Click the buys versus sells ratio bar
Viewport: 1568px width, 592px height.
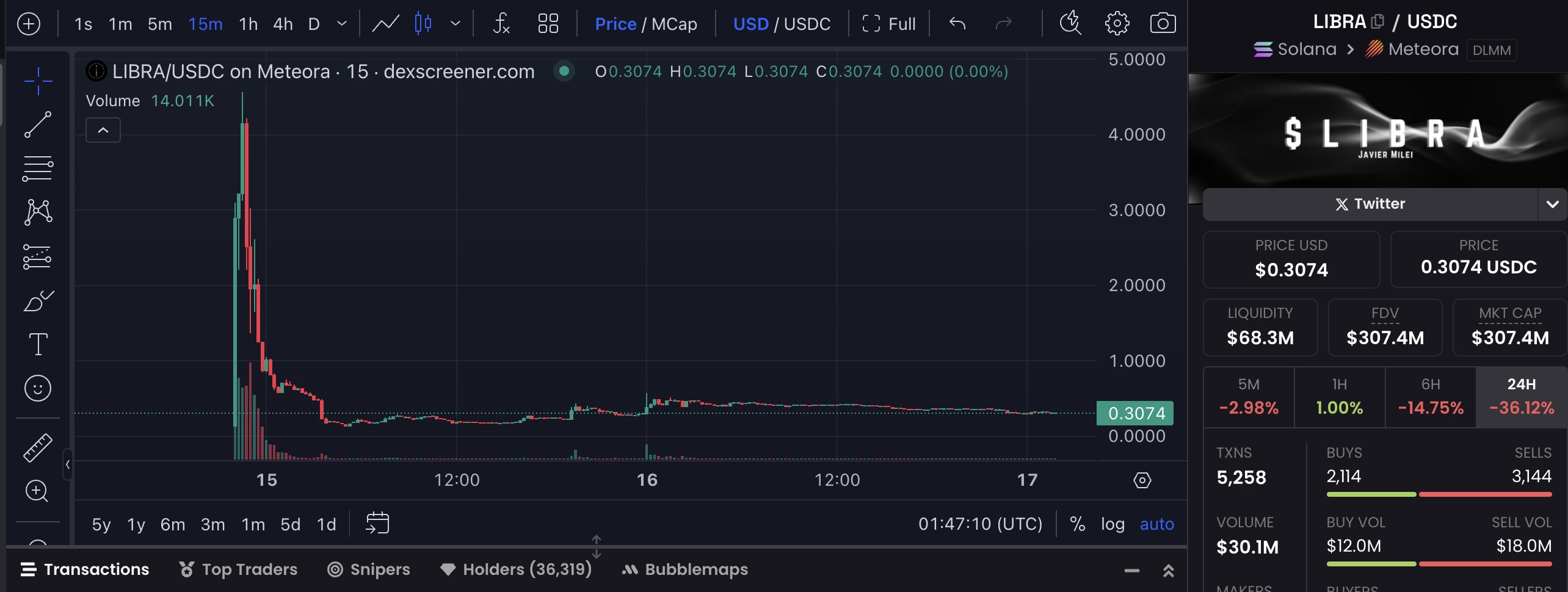click(1439, 494)
